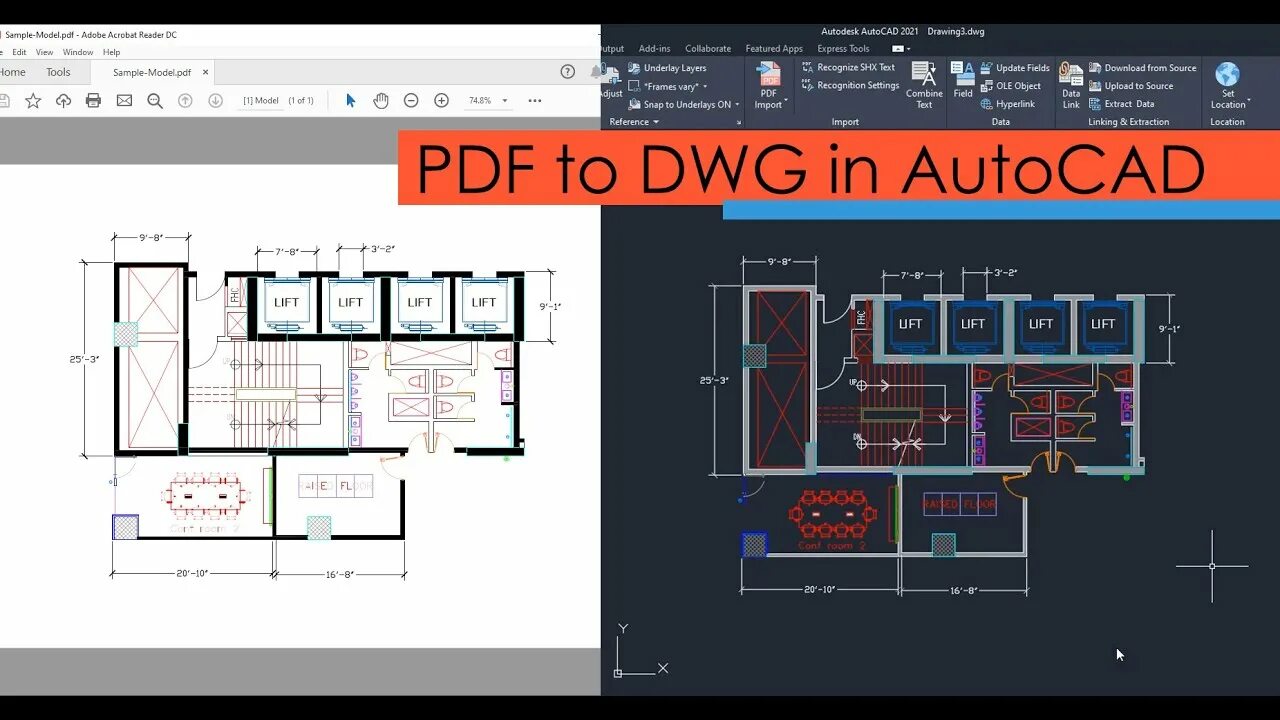Click Recognize SHX Text tool
The height and width of the screenshot is (720, 1280).
[848, 67]
